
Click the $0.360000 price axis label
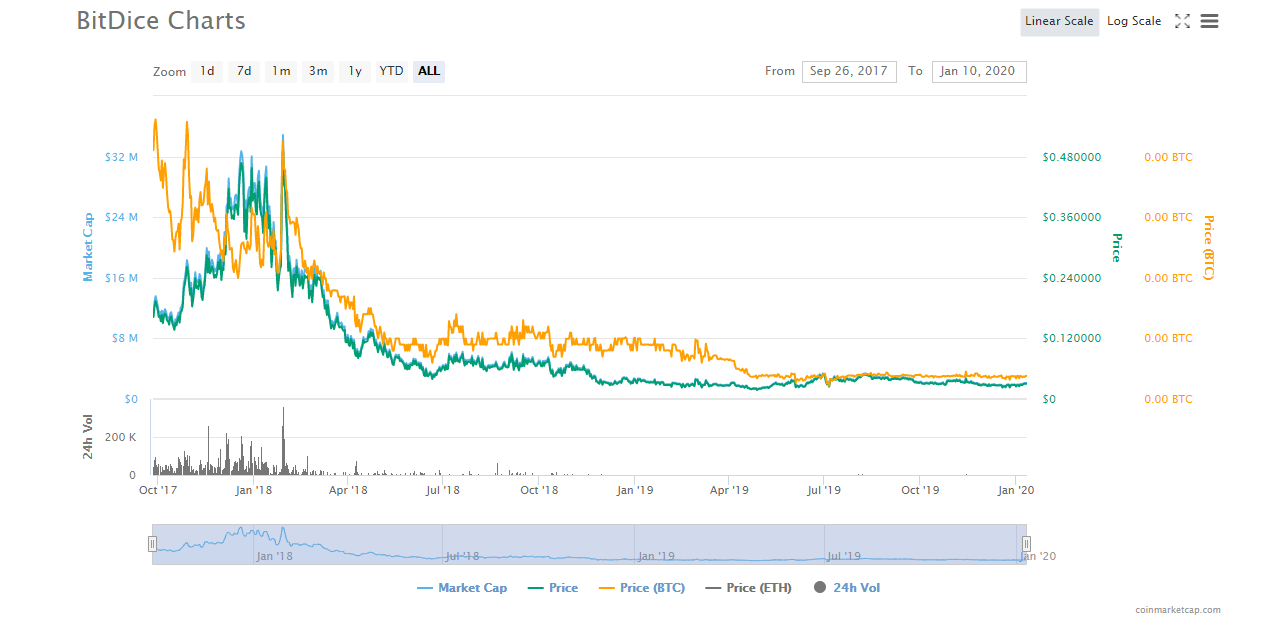(x=1072, y=217)
